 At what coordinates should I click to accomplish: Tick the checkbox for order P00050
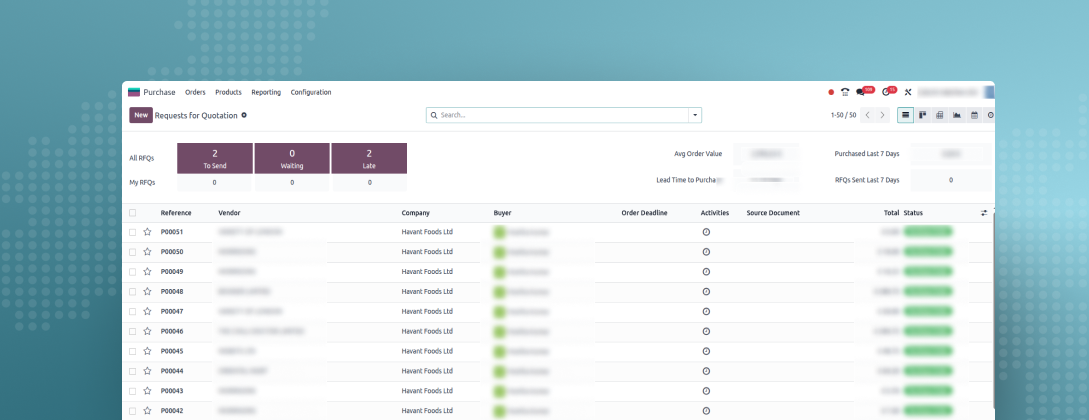[x=132, y=252]
